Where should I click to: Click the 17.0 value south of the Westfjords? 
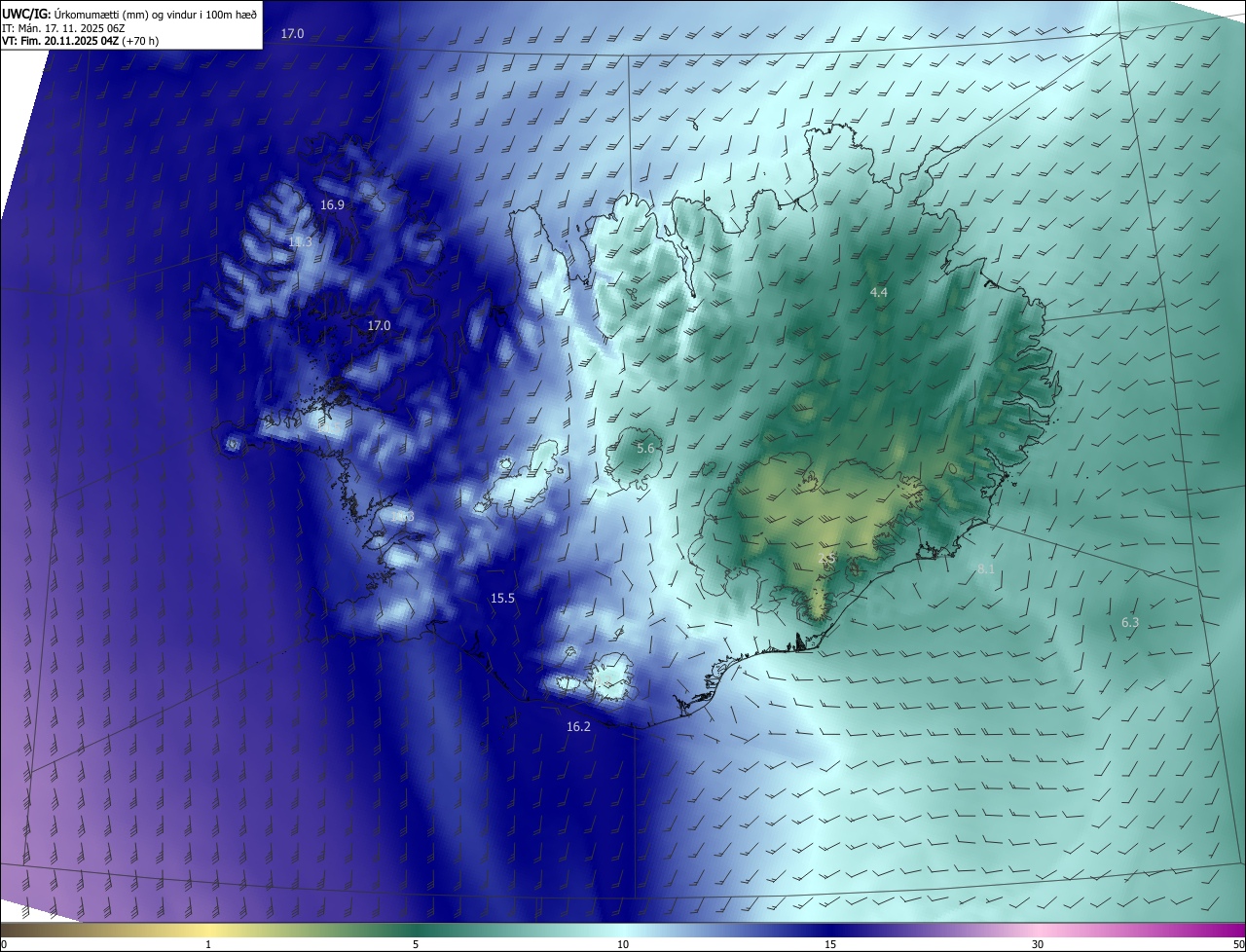pos(379,325)
